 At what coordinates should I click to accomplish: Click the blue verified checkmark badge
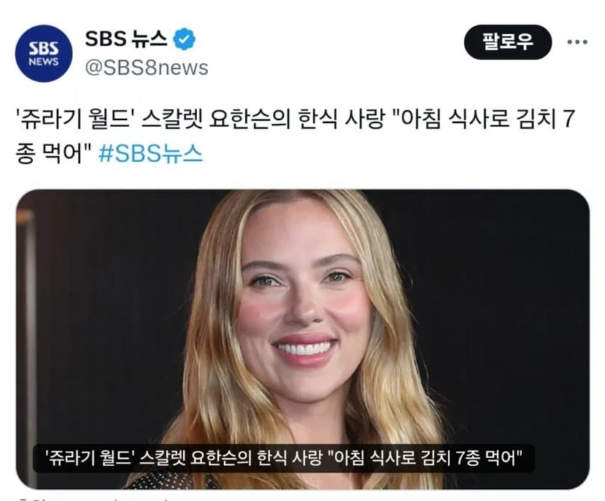pos(184,39)
